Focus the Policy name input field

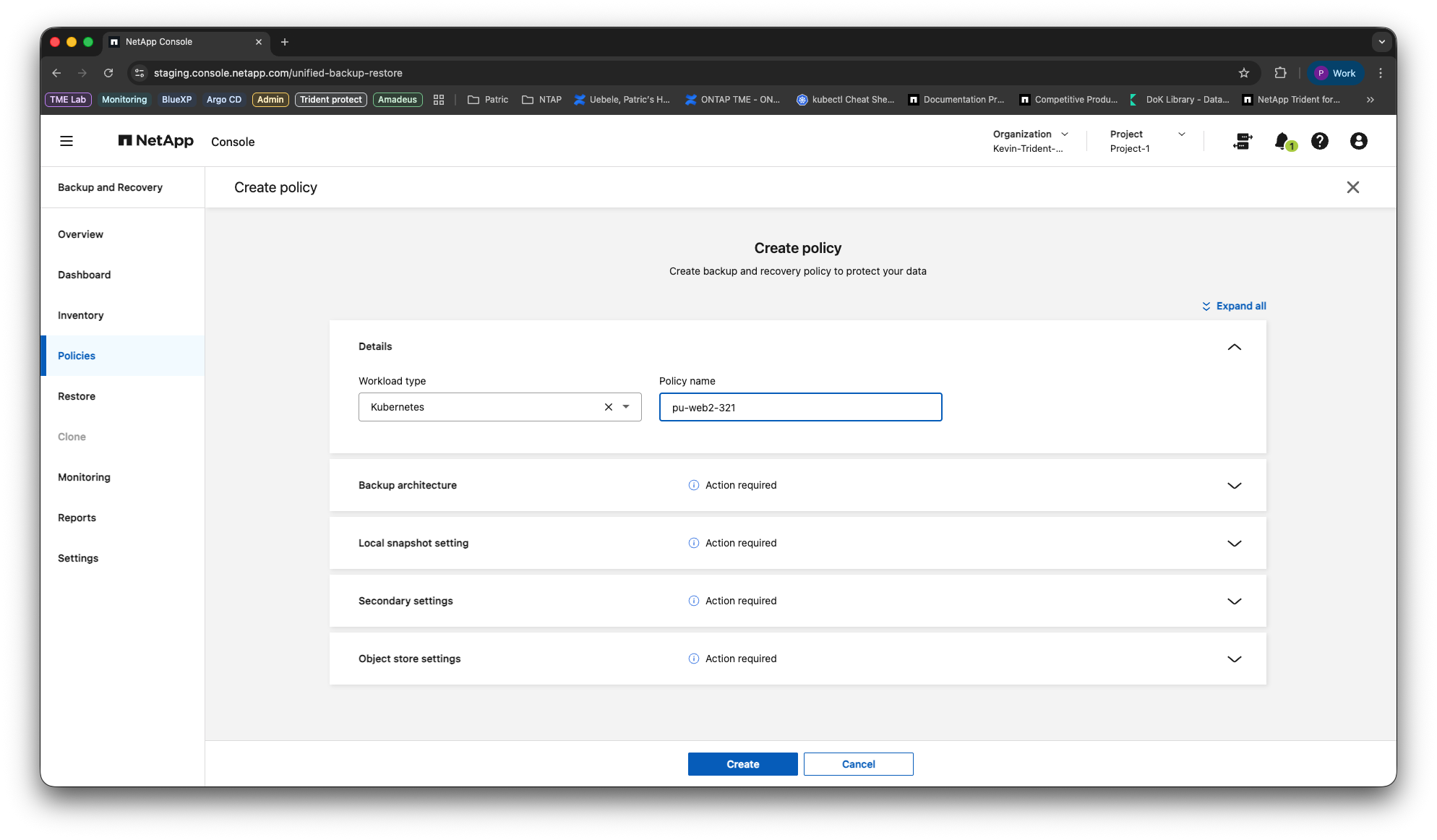pyautogui.click(x=801, y=407)
